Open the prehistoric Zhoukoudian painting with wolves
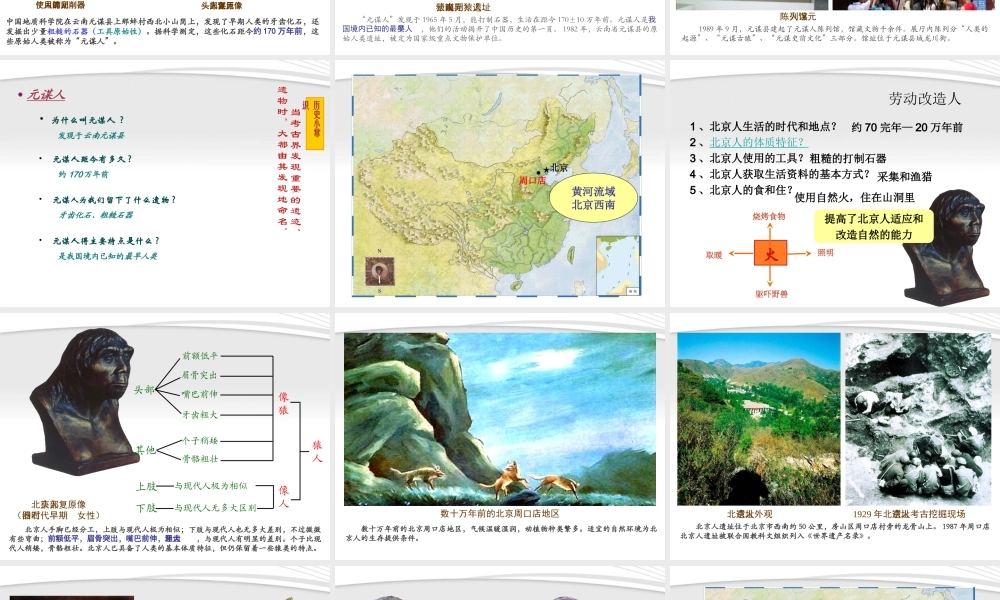Viewport: 1000px width, 600px height. 500,419
